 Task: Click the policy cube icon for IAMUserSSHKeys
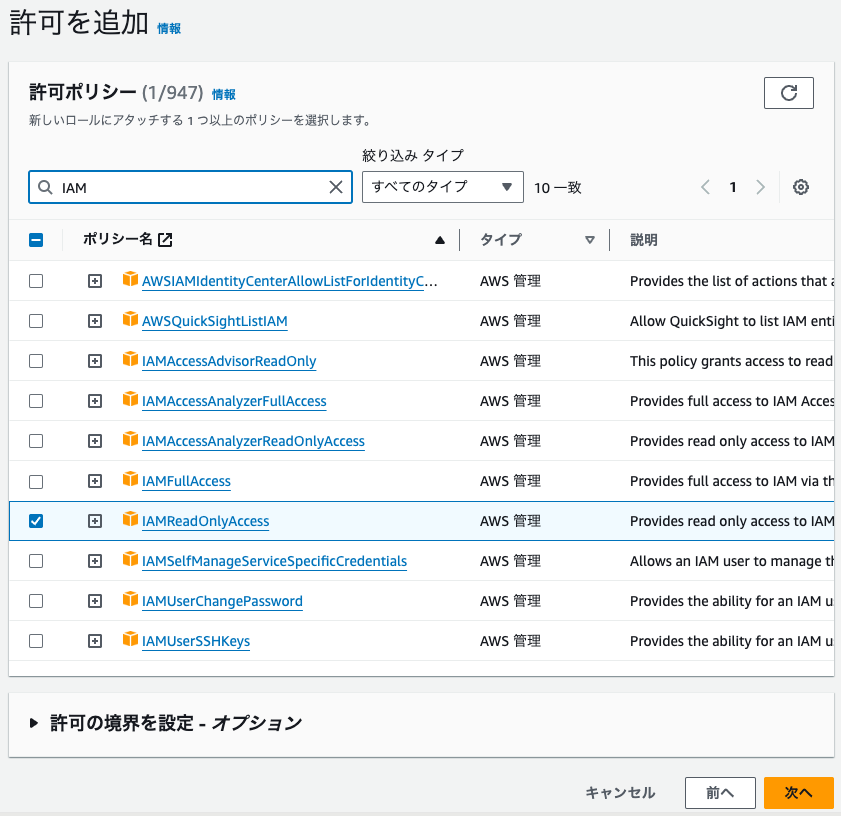coord(130,639)
